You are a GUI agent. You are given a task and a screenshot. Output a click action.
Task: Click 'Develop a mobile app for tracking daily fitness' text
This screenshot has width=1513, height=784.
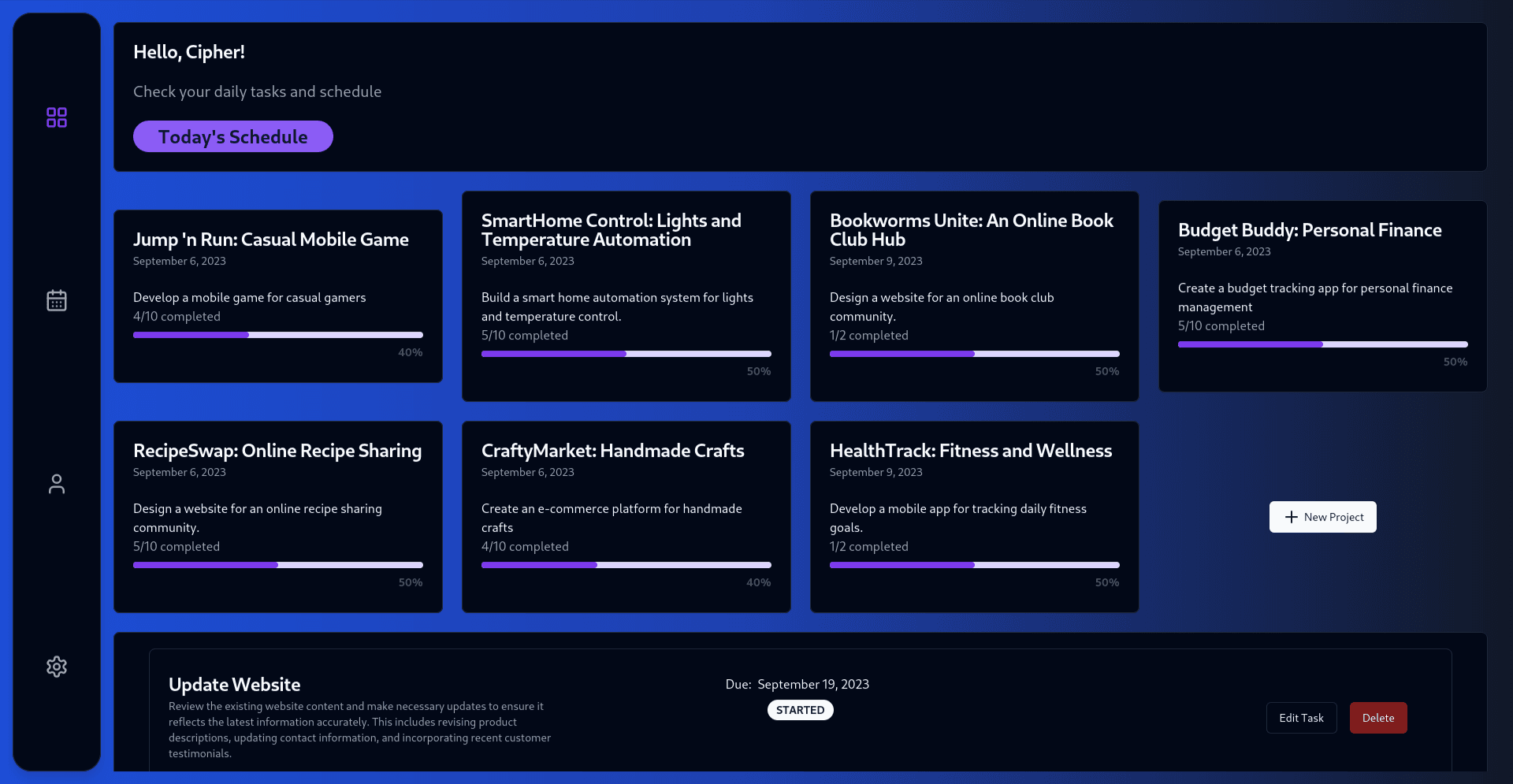958,518
